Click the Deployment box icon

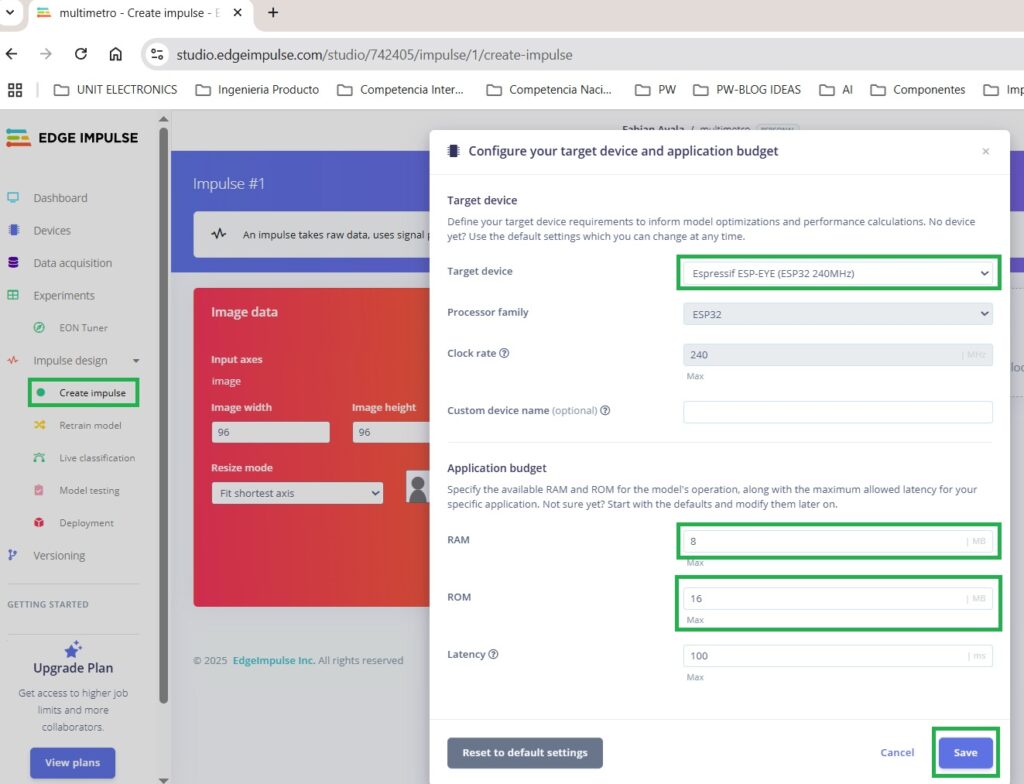[x=39, y=523]
